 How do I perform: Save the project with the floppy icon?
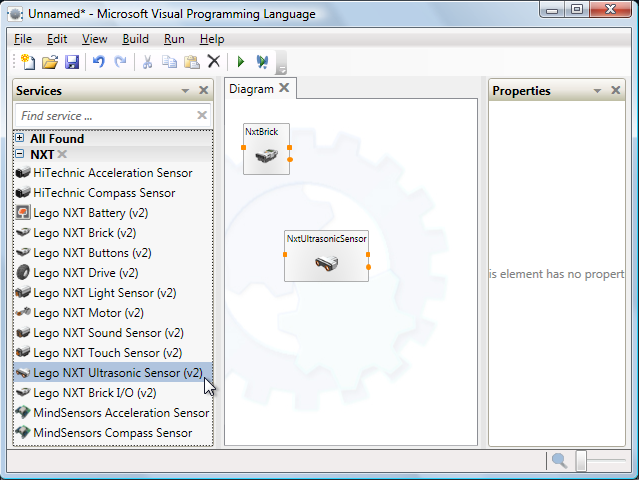tap(72, 62)
